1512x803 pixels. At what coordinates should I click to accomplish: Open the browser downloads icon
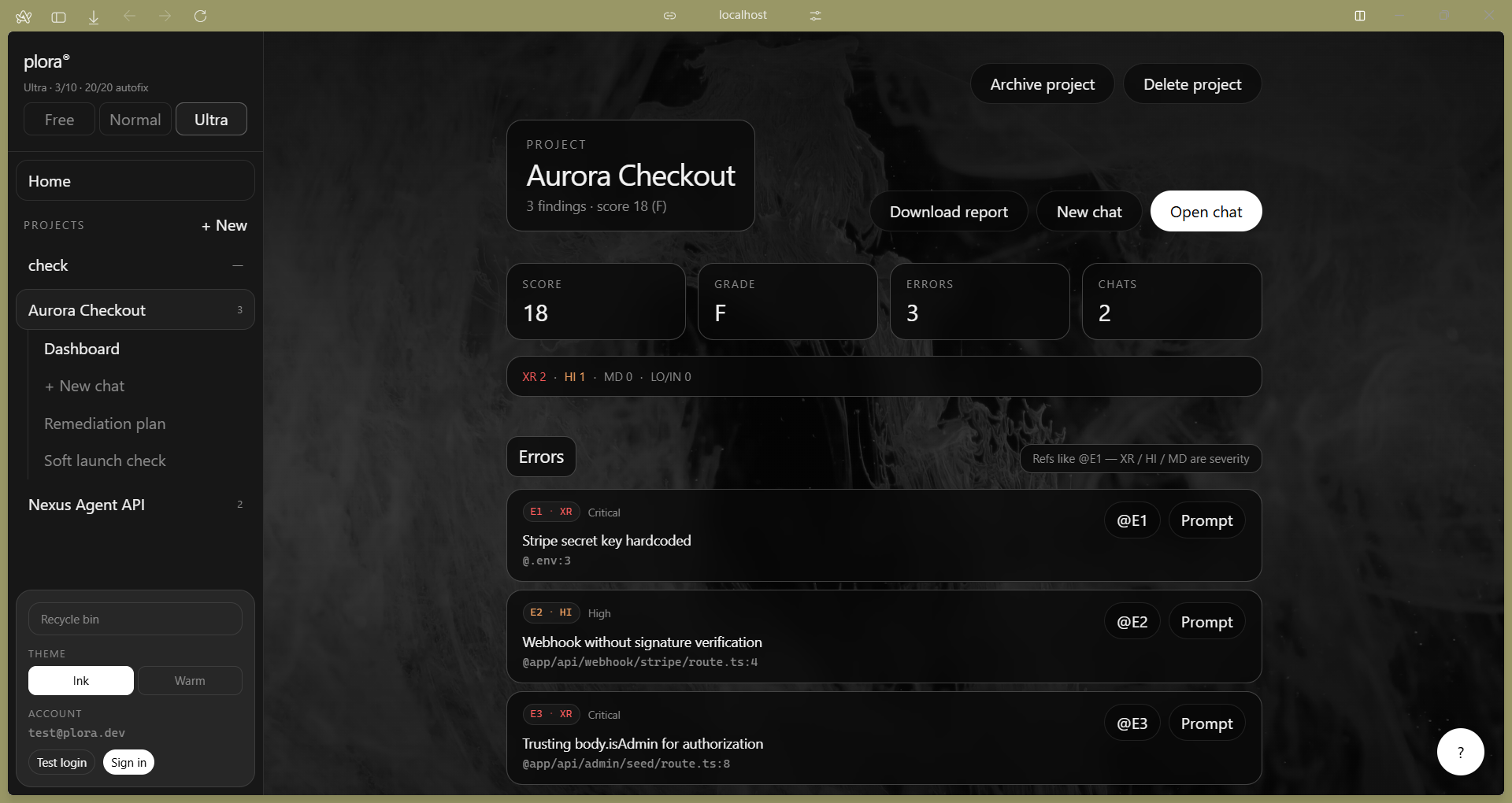(x=94, y=16)
